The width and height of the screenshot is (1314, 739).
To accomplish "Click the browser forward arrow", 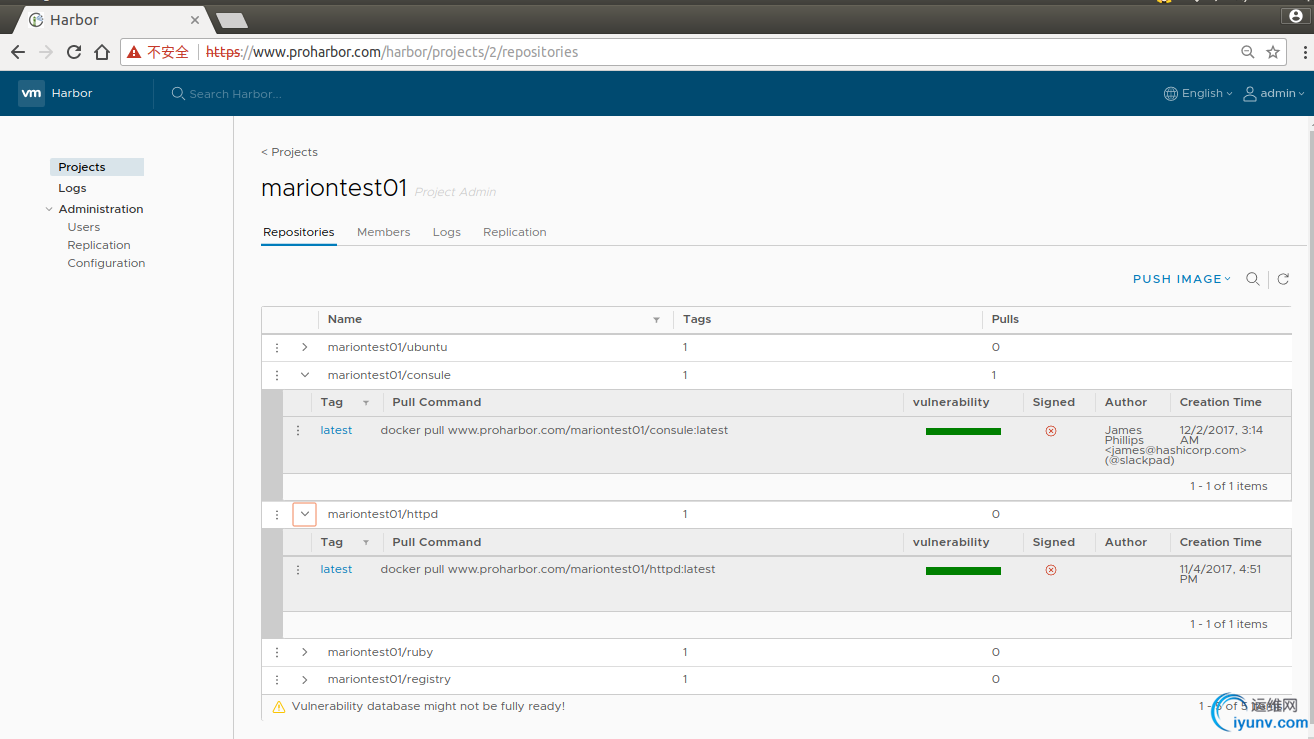I will pyautogui.click(x=46, y=52).
